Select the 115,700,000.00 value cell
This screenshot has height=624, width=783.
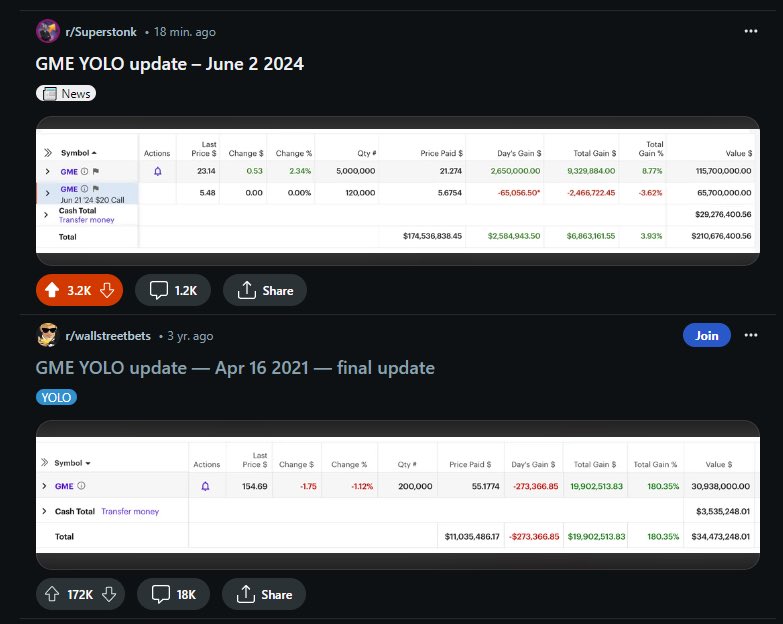[723, 171]
